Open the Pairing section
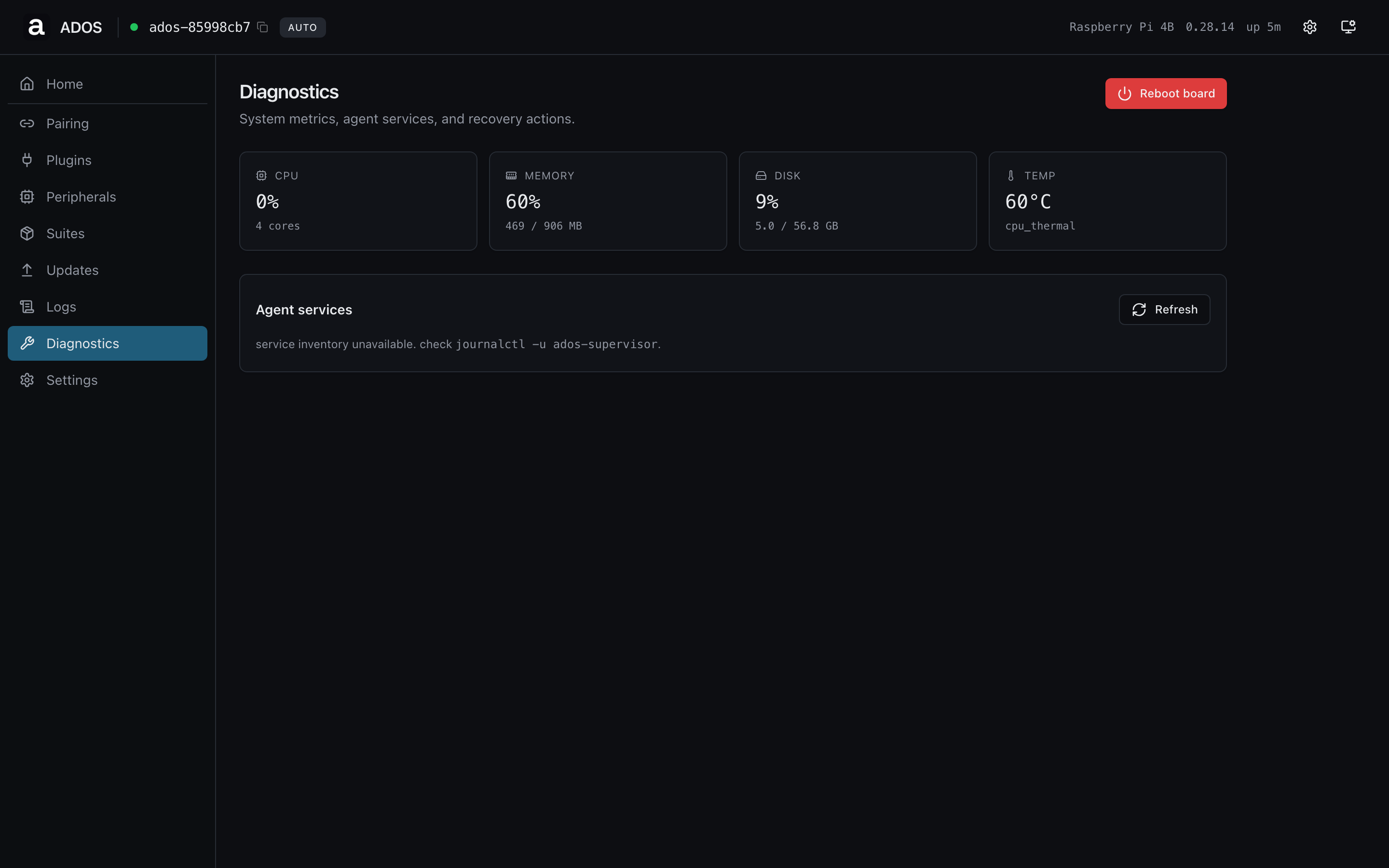1389x868 pixels. tap(108, 123)
